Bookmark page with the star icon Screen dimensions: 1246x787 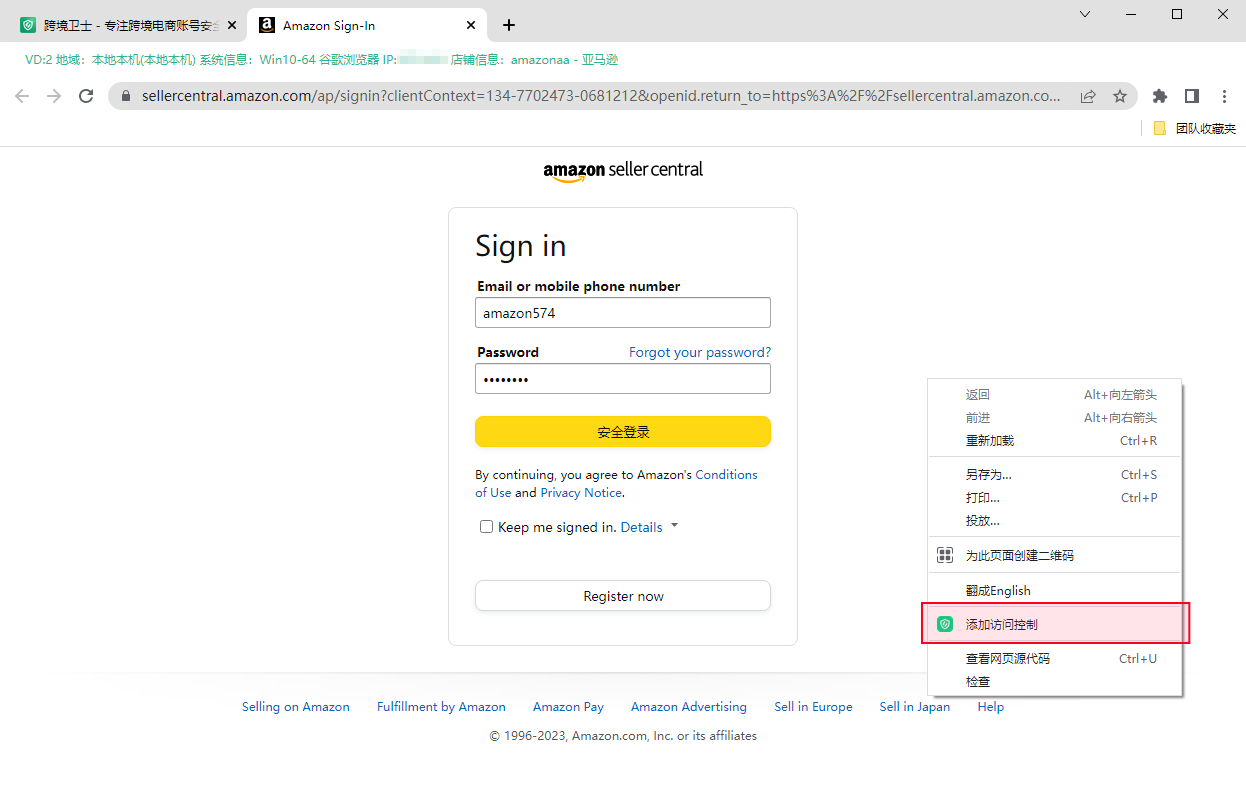point(1120,96)
